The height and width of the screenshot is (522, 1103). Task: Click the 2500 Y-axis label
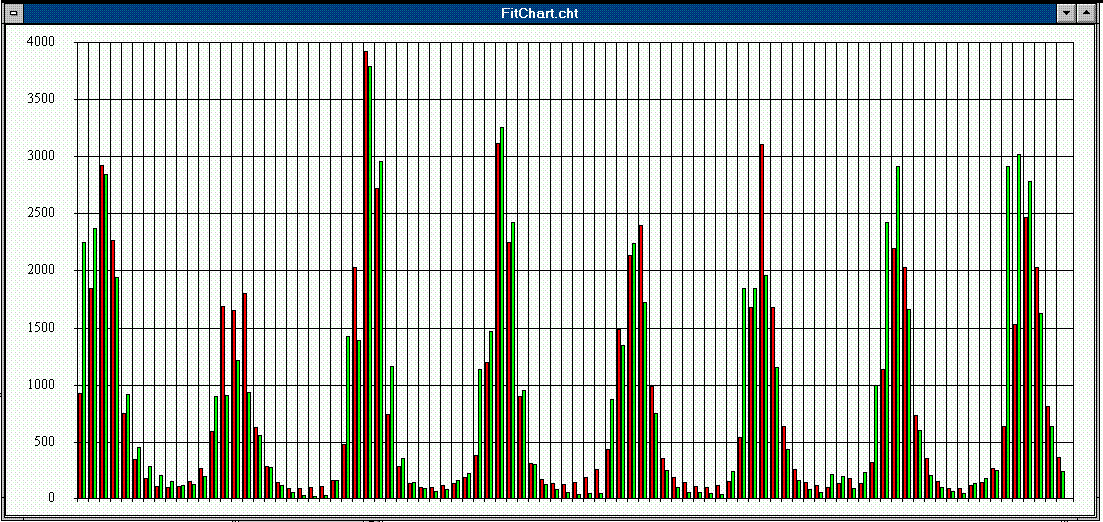[x=40, y=213]
